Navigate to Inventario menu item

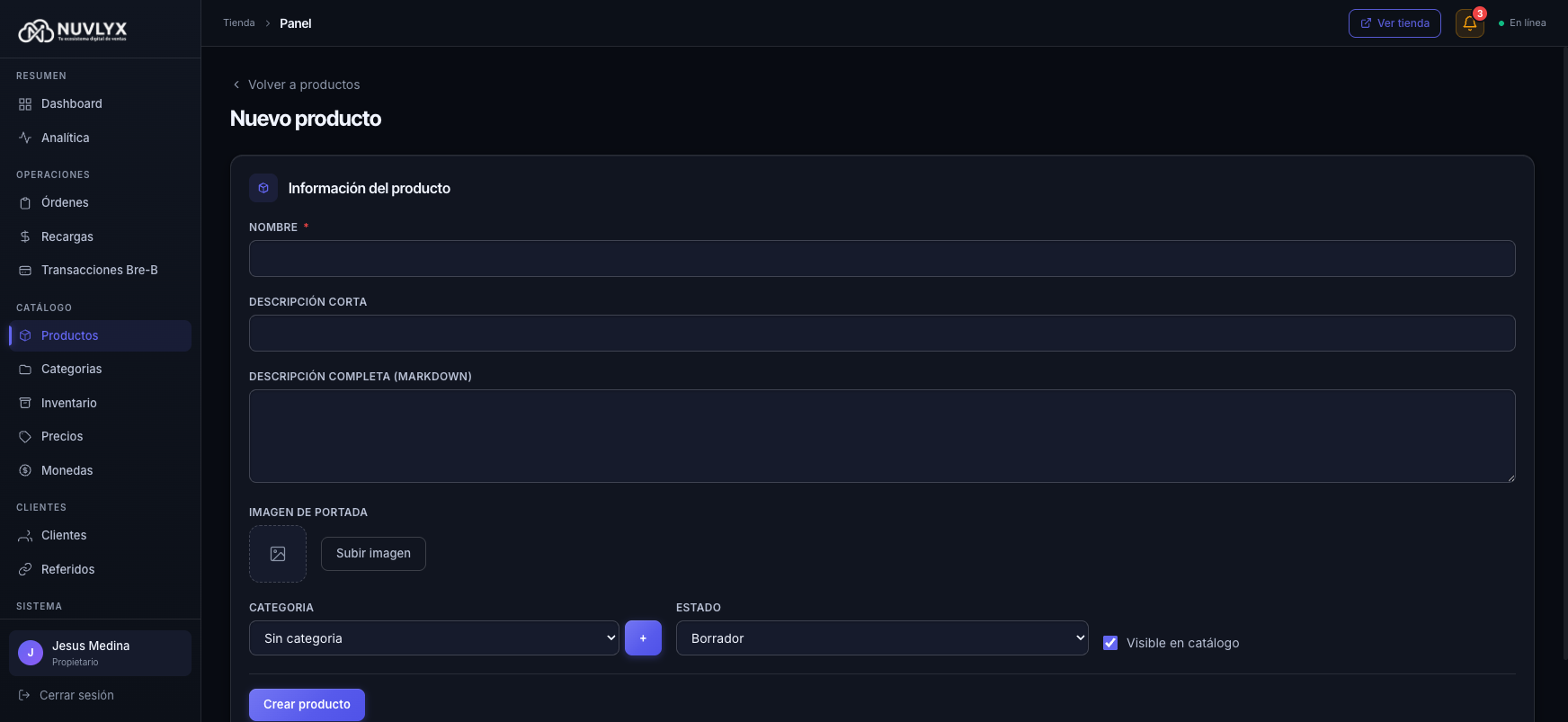click(68, 403)
